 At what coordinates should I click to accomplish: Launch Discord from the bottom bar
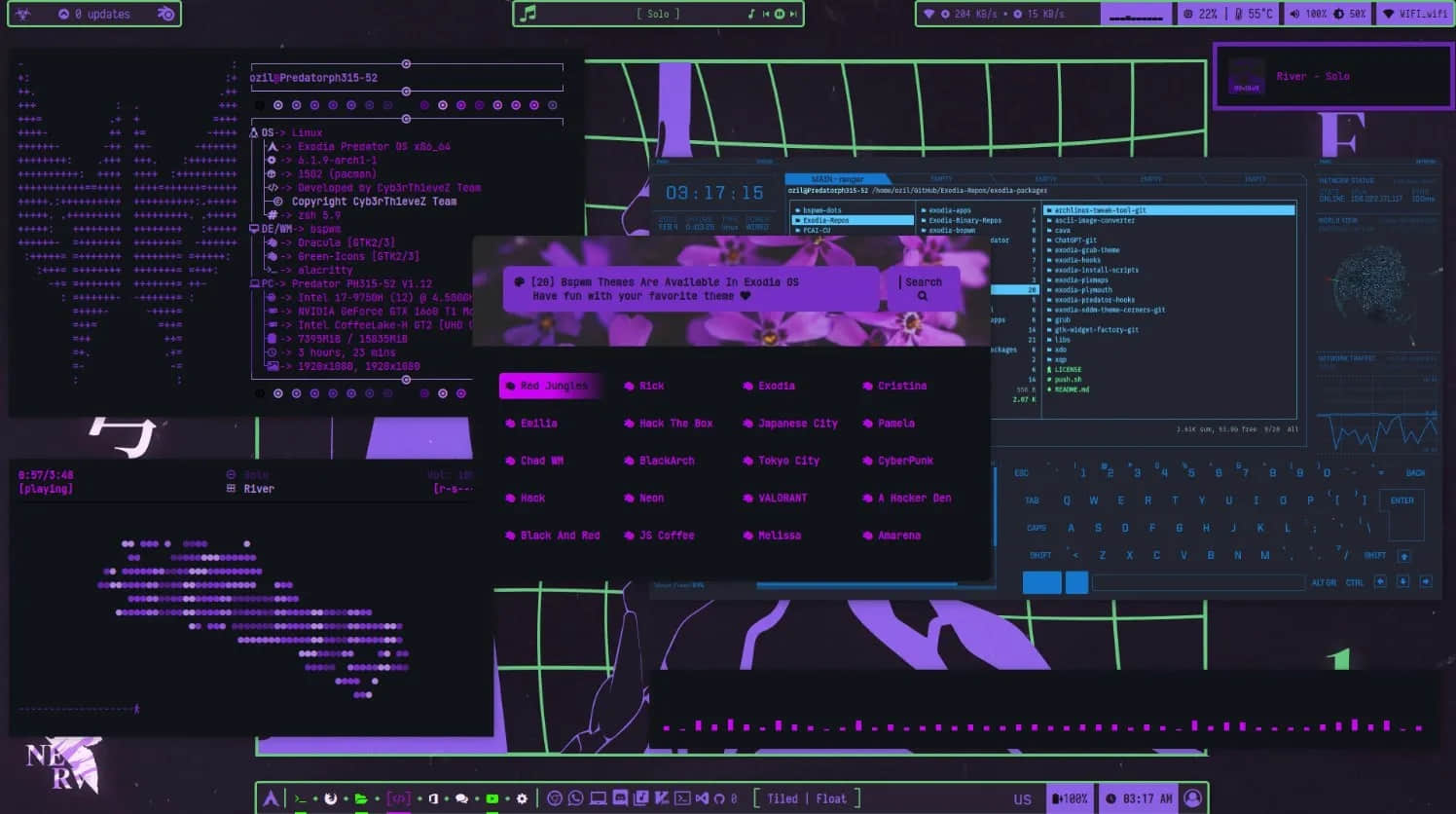tap(620, 798)
